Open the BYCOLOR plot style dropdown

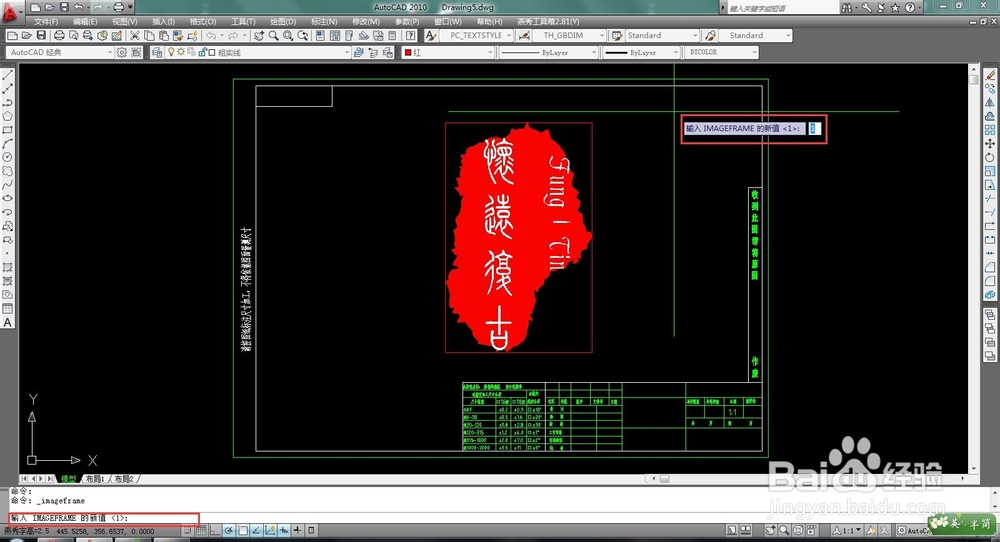(x=721, y=52)
